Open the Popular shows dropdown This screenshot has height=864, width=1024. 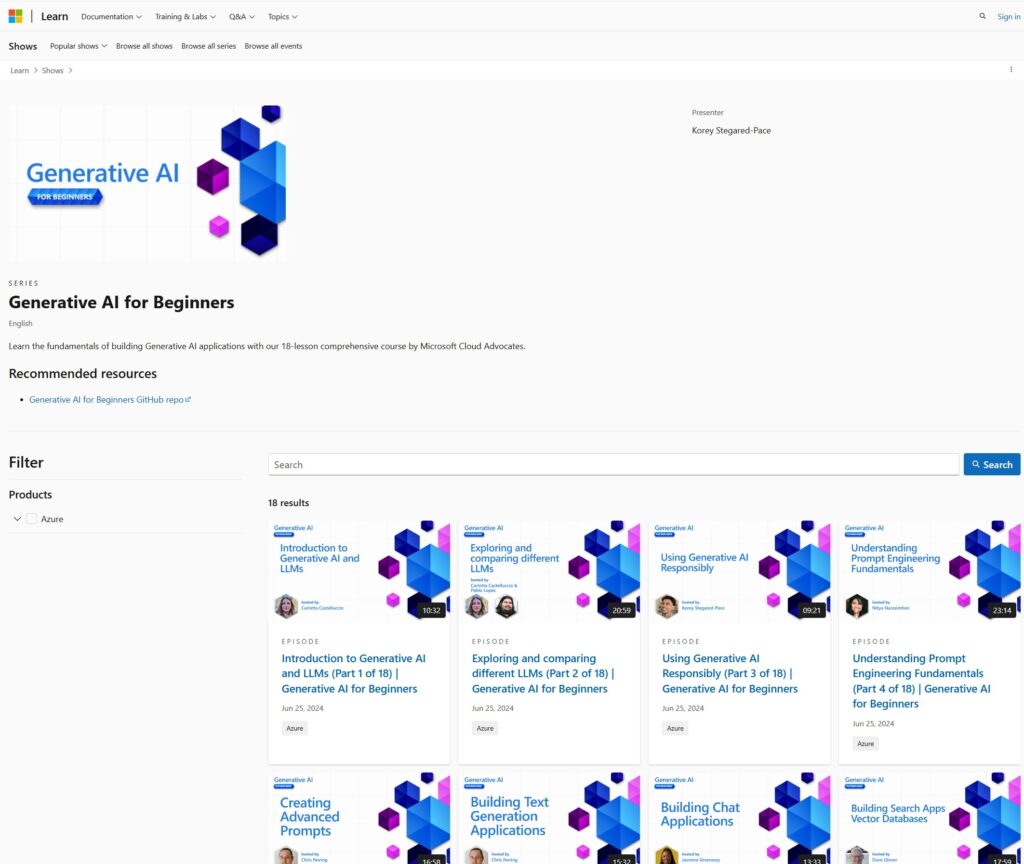point(78,46)
